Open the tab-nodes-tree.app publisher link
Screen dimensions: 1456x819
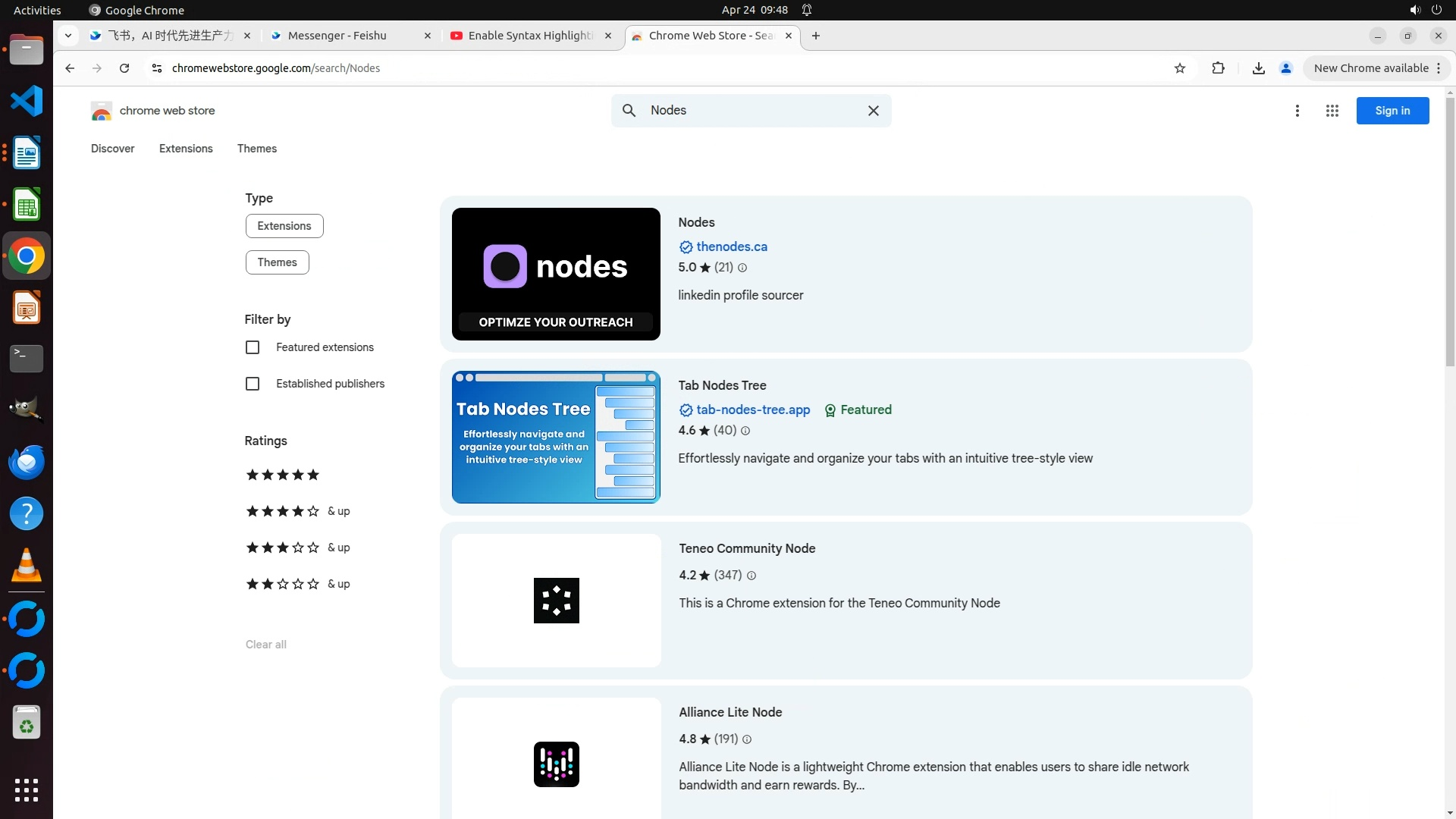point(752,409)
